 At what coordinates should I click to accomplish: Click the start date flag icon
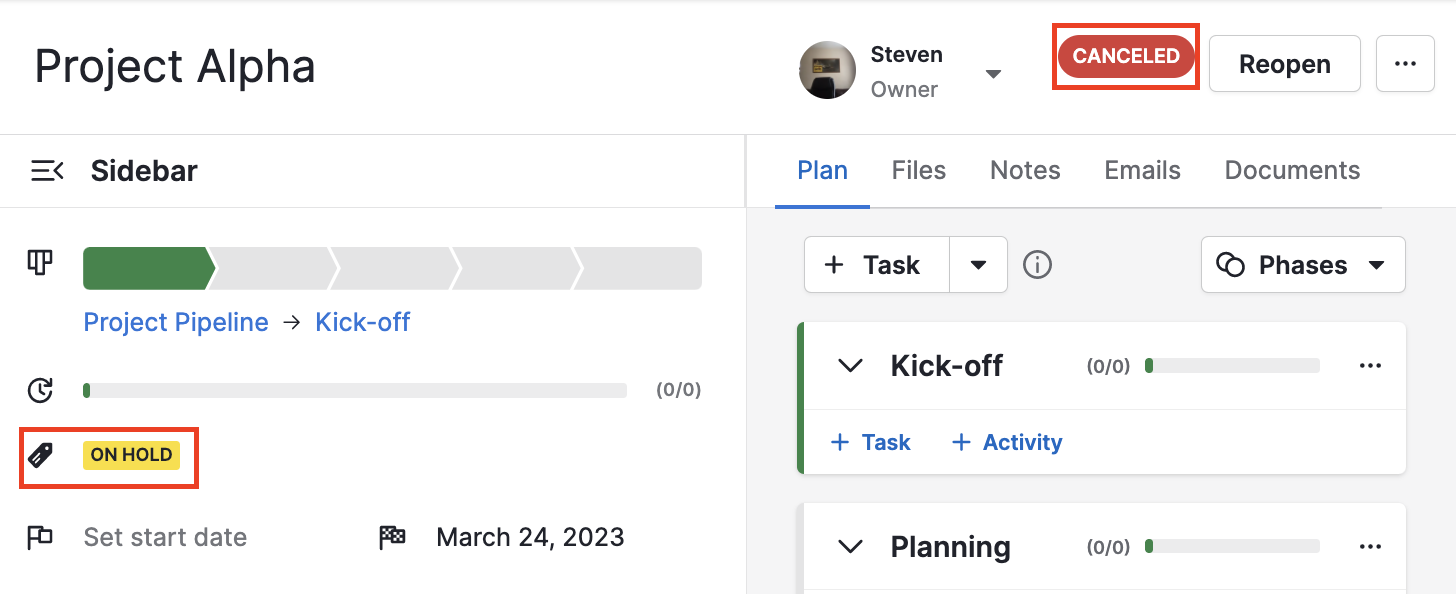coord(40,537)
